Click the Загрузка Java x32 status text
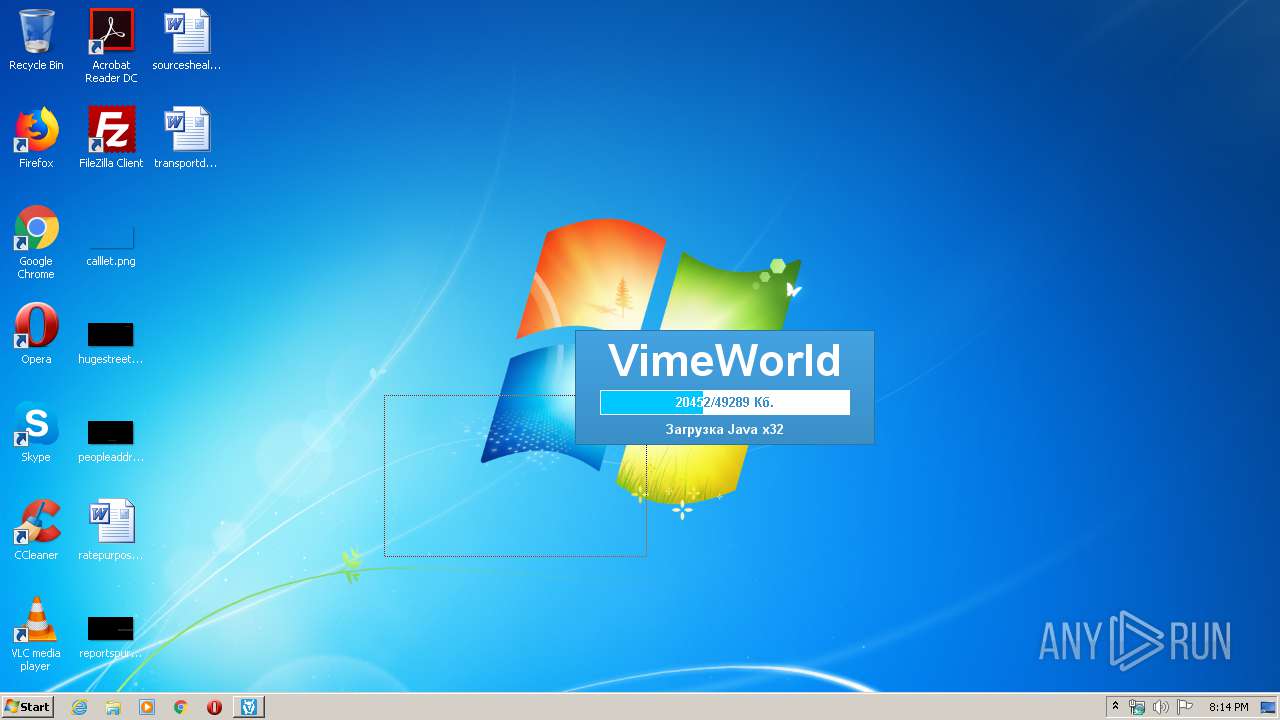This screenshot has width=1280, height=720. 725,429
